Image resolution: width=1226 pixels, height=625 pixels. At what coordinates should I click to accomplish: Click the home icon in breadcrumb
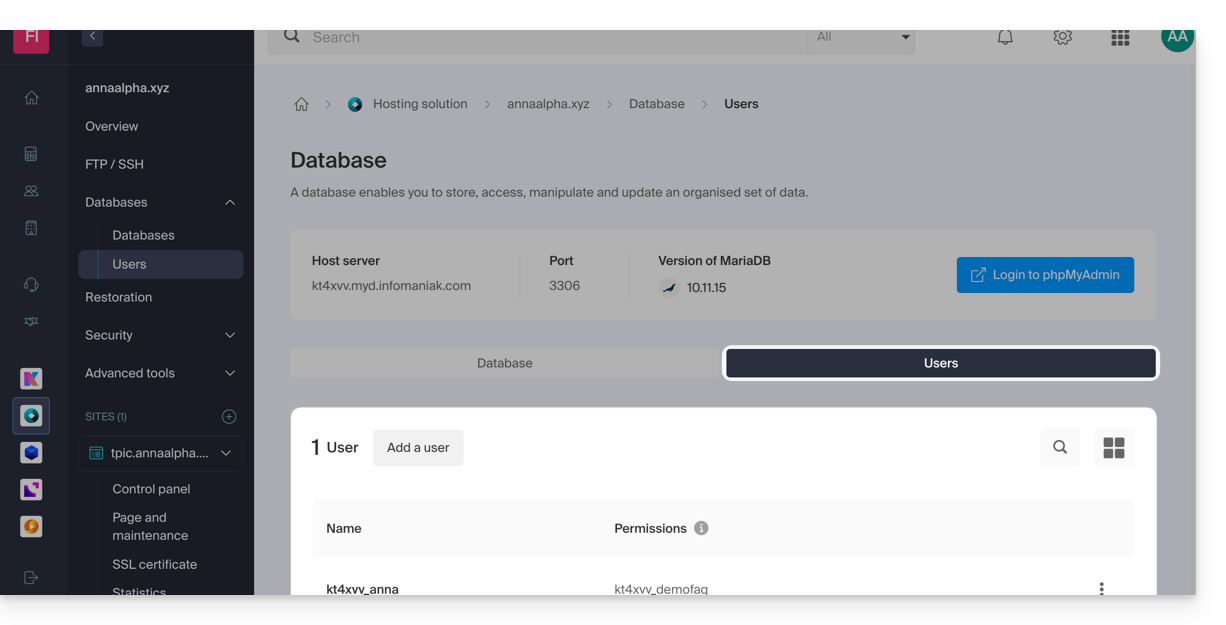(301, 104)
